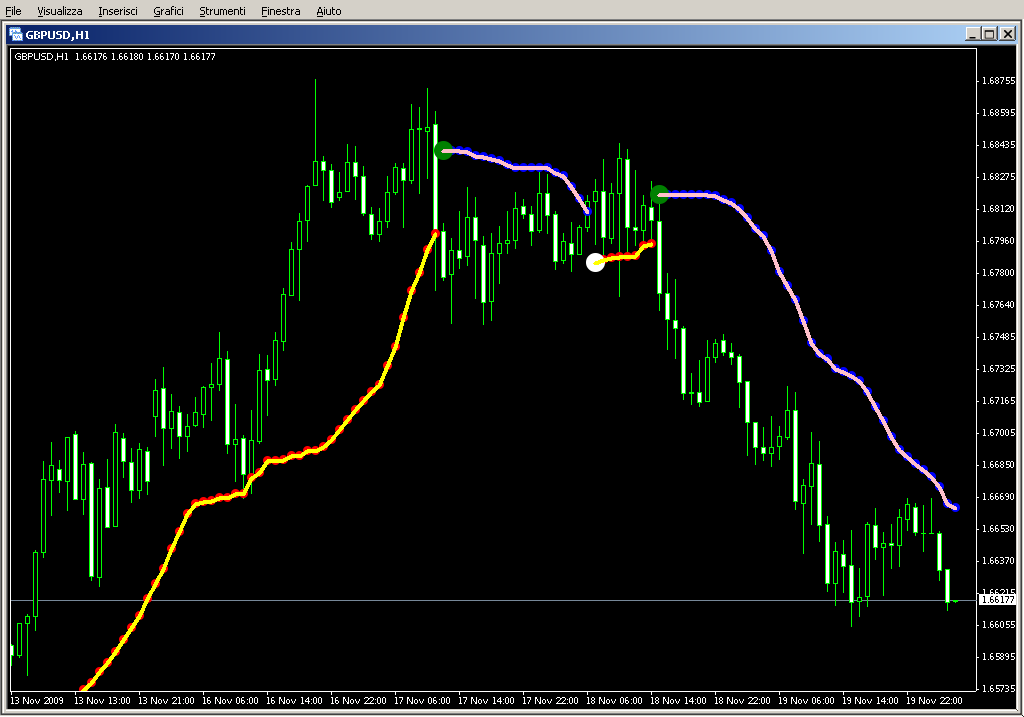This screenshot has height=717, width=1024.
Task: Click the GBPUSD,H1 window title text
Action: 57,35
